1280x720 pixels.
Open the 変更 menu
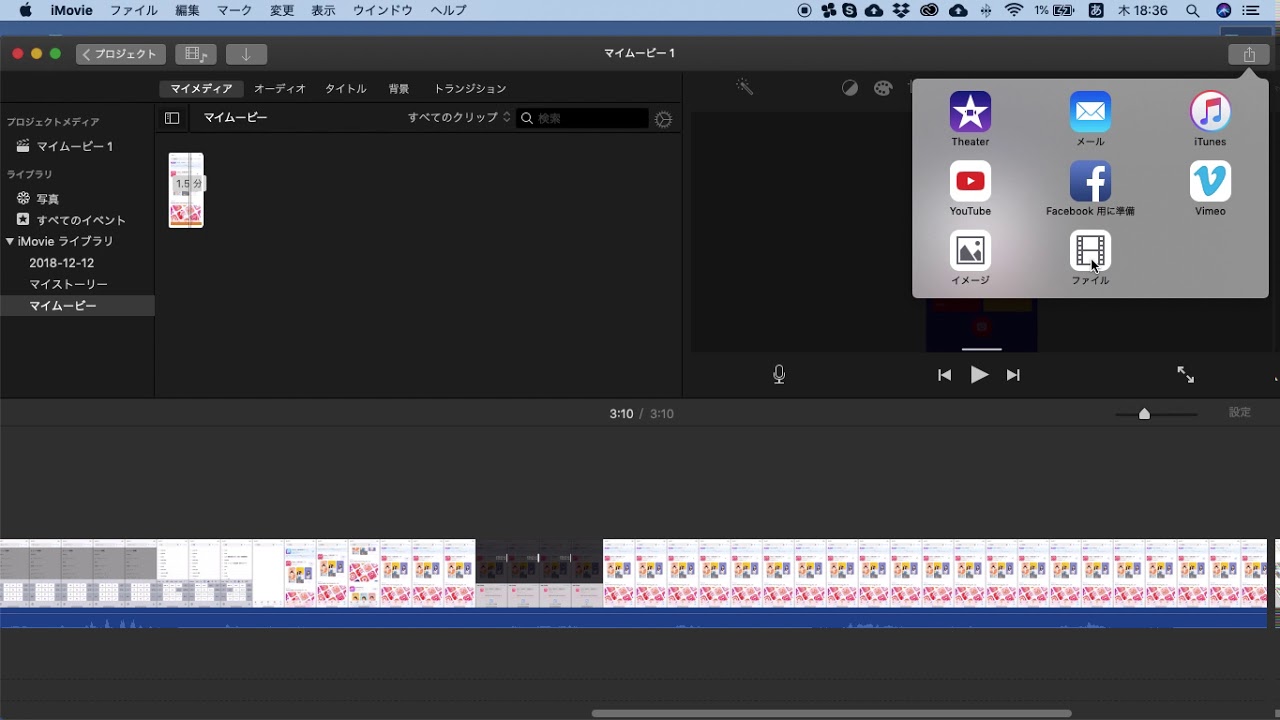(x=282, y=10)
